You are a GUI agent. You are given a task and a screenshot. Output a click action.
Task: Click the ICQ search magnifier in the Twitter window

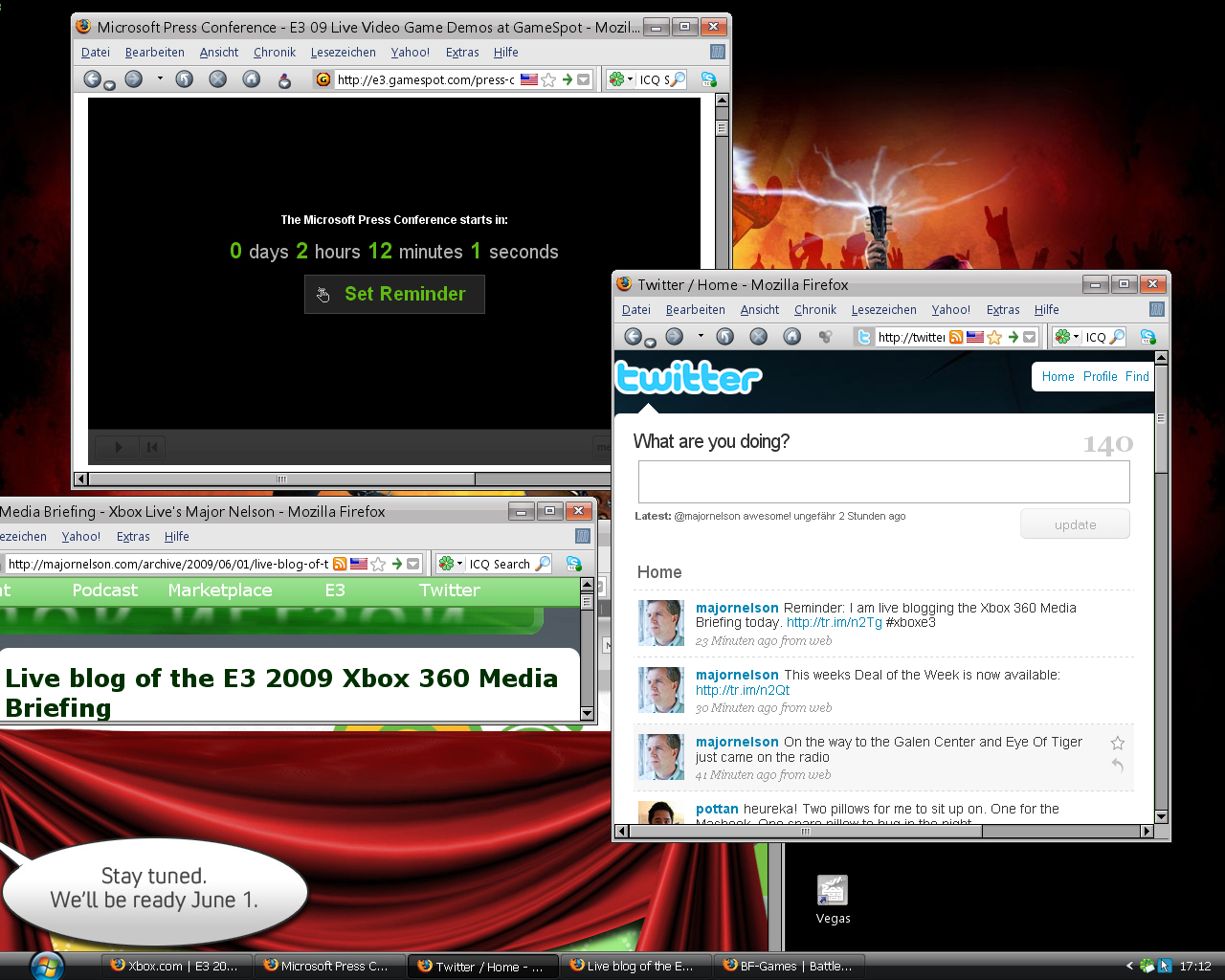[1117, 337]
